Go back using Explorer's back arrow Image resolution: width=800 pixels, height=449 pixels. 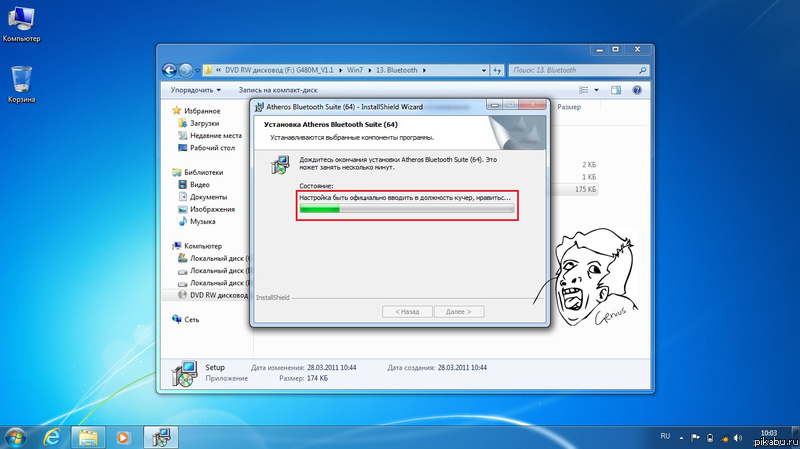[170, 70]
